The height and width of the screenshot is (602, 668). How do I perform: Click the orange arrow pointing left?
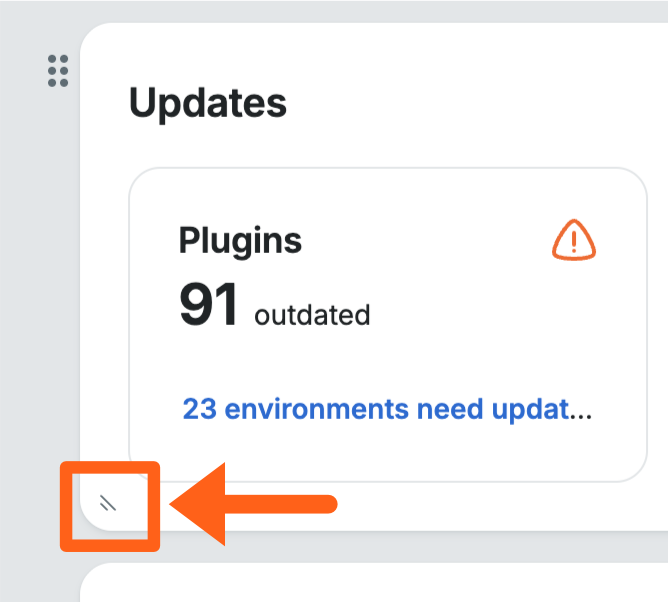[255, 503]
